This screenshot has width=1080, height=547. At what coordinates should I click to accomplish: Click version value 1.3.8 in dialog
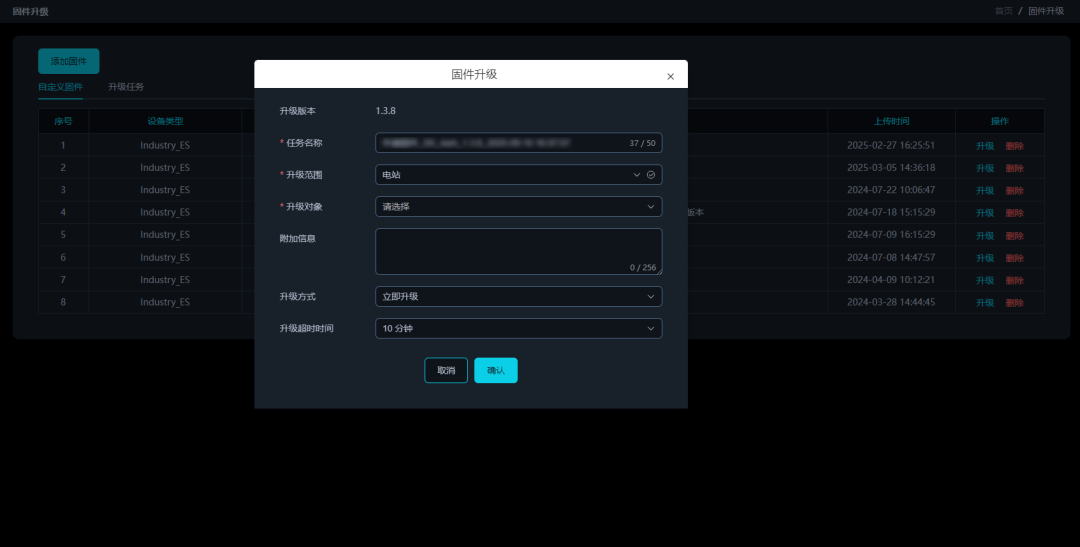[386, 111]
